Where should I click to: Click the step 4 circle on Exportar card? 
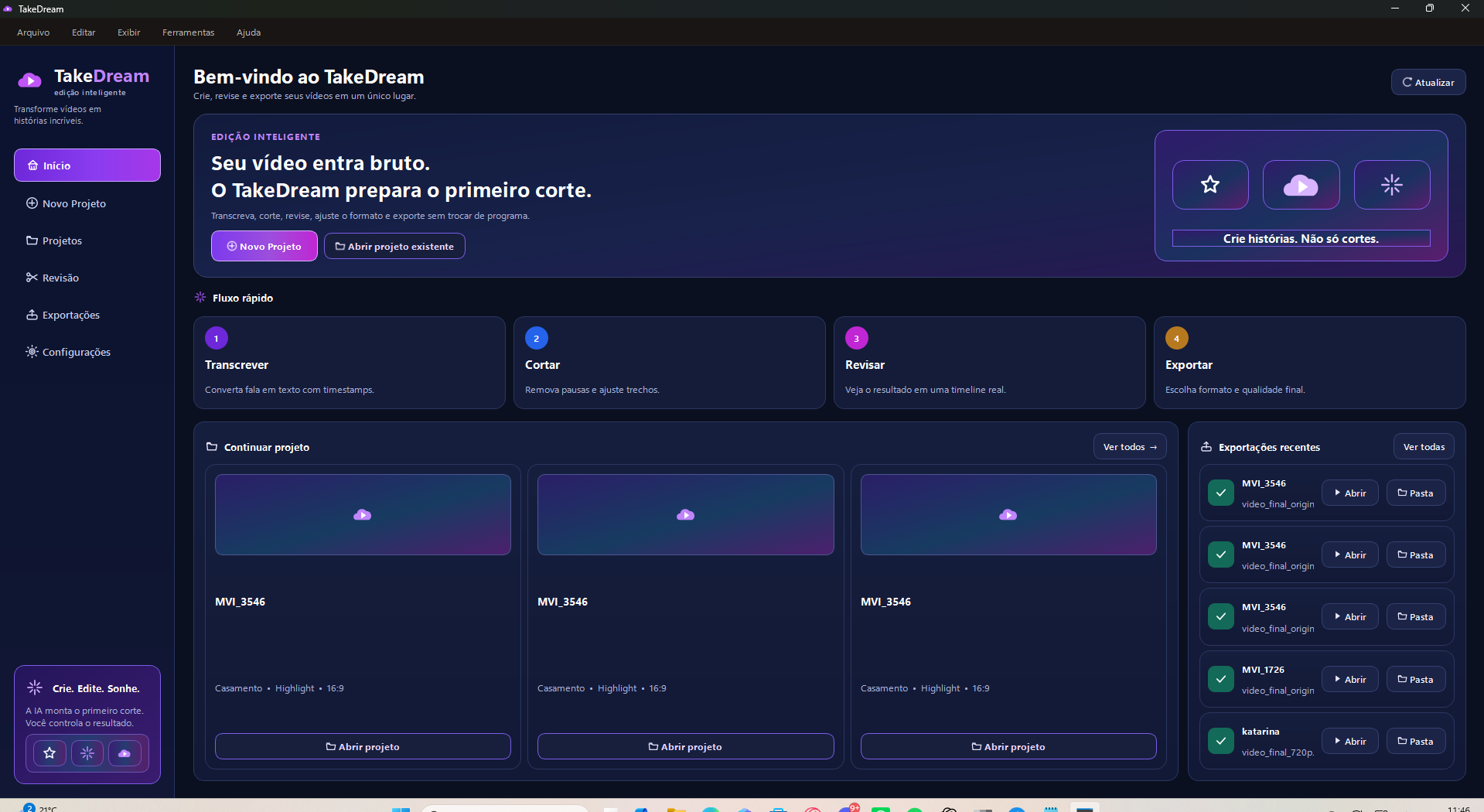click(1177, 338)
